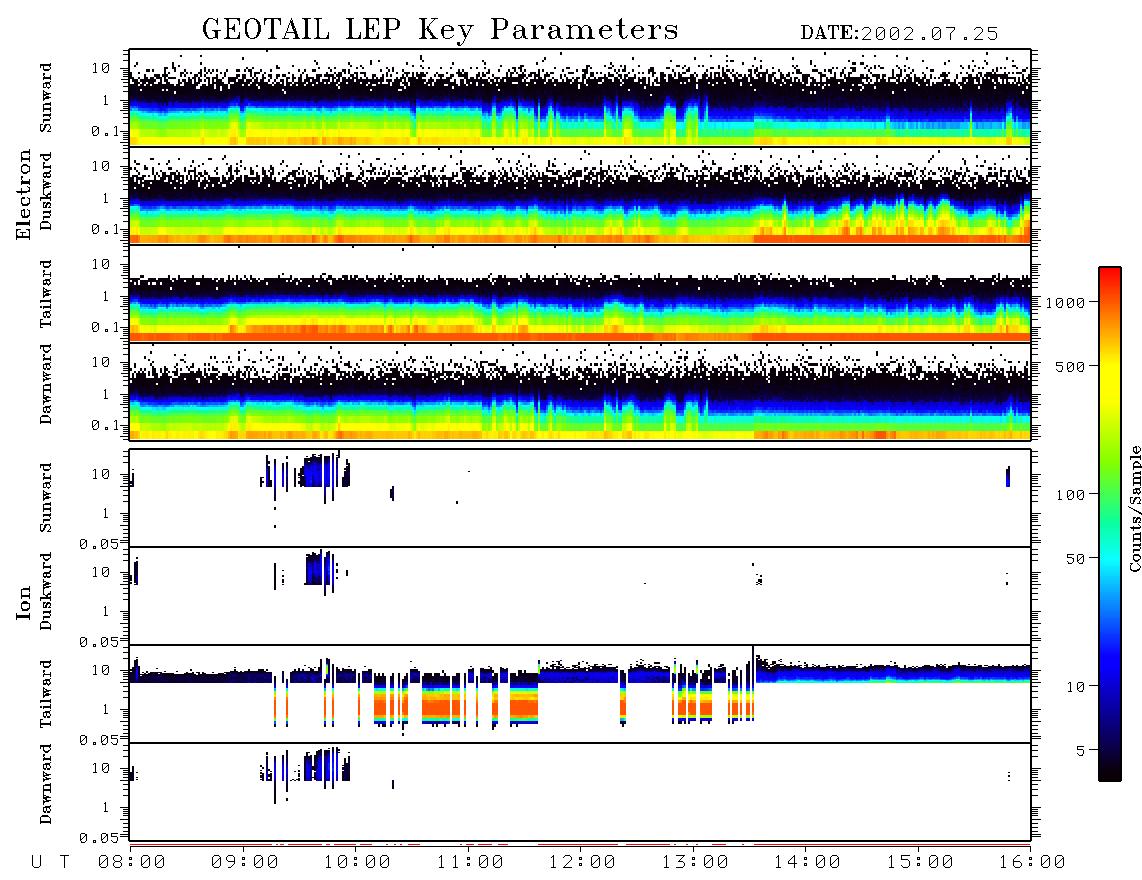Click the "U T" time axis label
Screen dimensions: 1142x880
pos(50,863)
